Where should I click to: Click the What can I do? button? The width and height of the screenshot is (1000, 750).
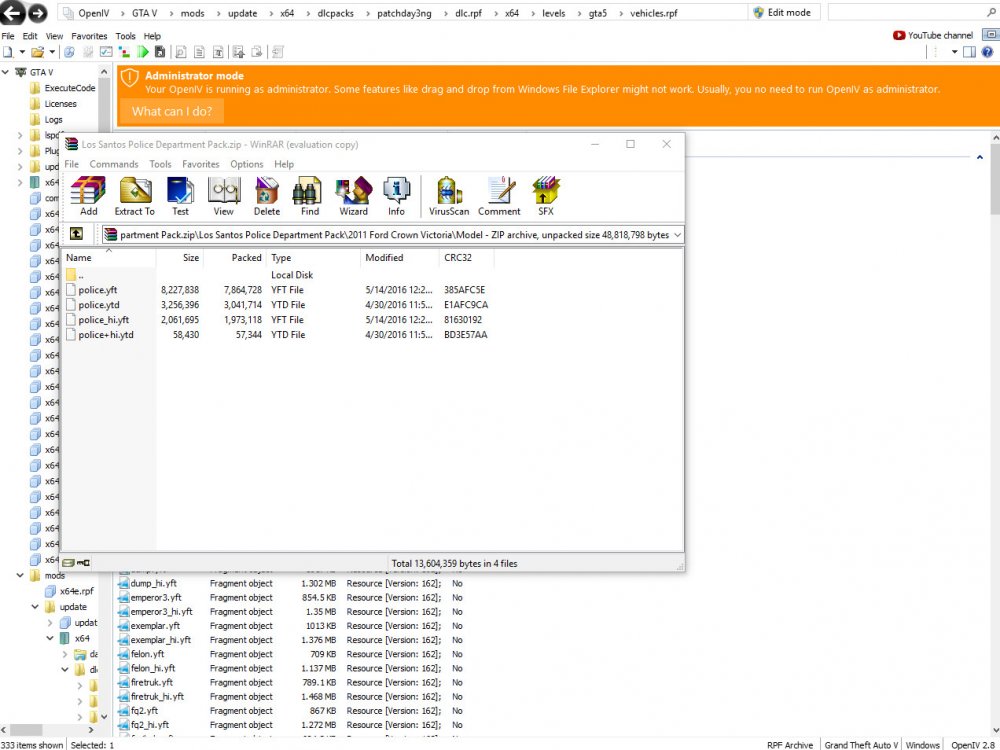click(x=172, y=111)
